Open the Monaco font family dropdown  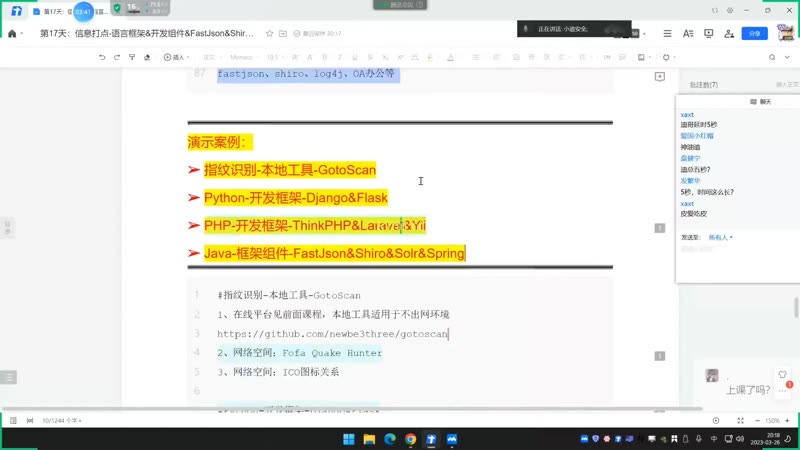click(243, 57)
